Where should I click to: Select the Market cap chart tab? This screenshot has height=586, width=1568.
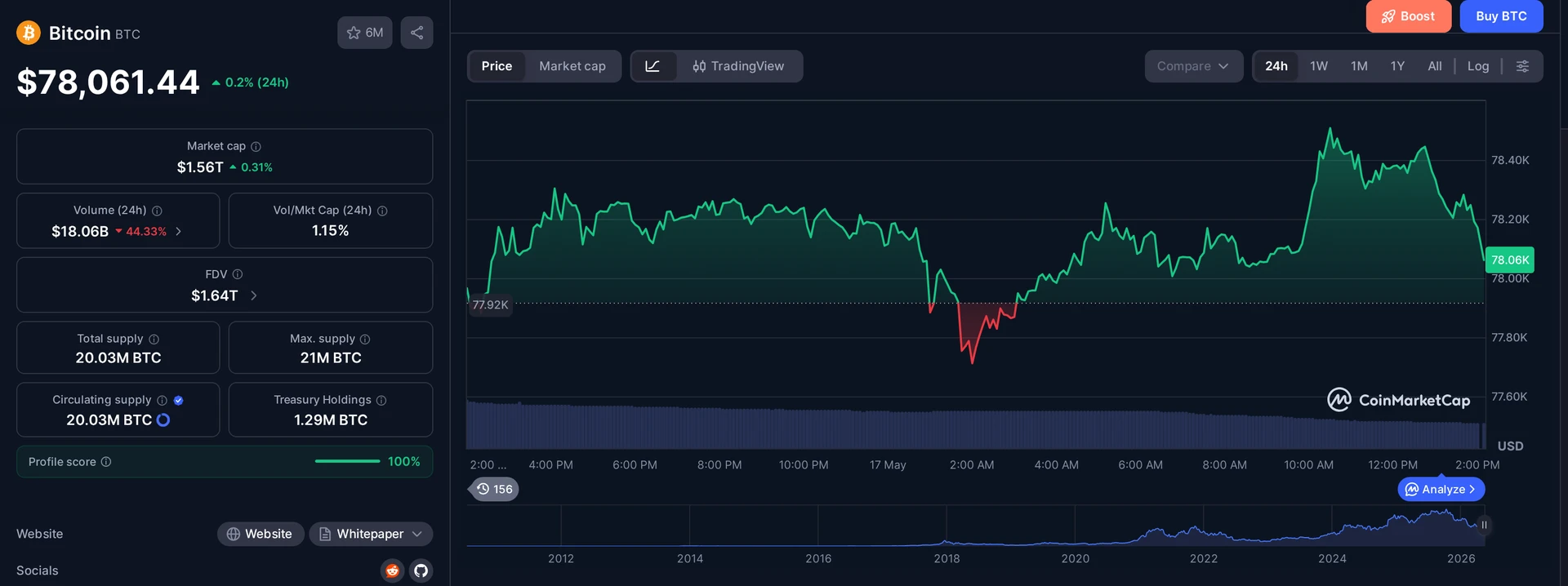tap(572, 66)
